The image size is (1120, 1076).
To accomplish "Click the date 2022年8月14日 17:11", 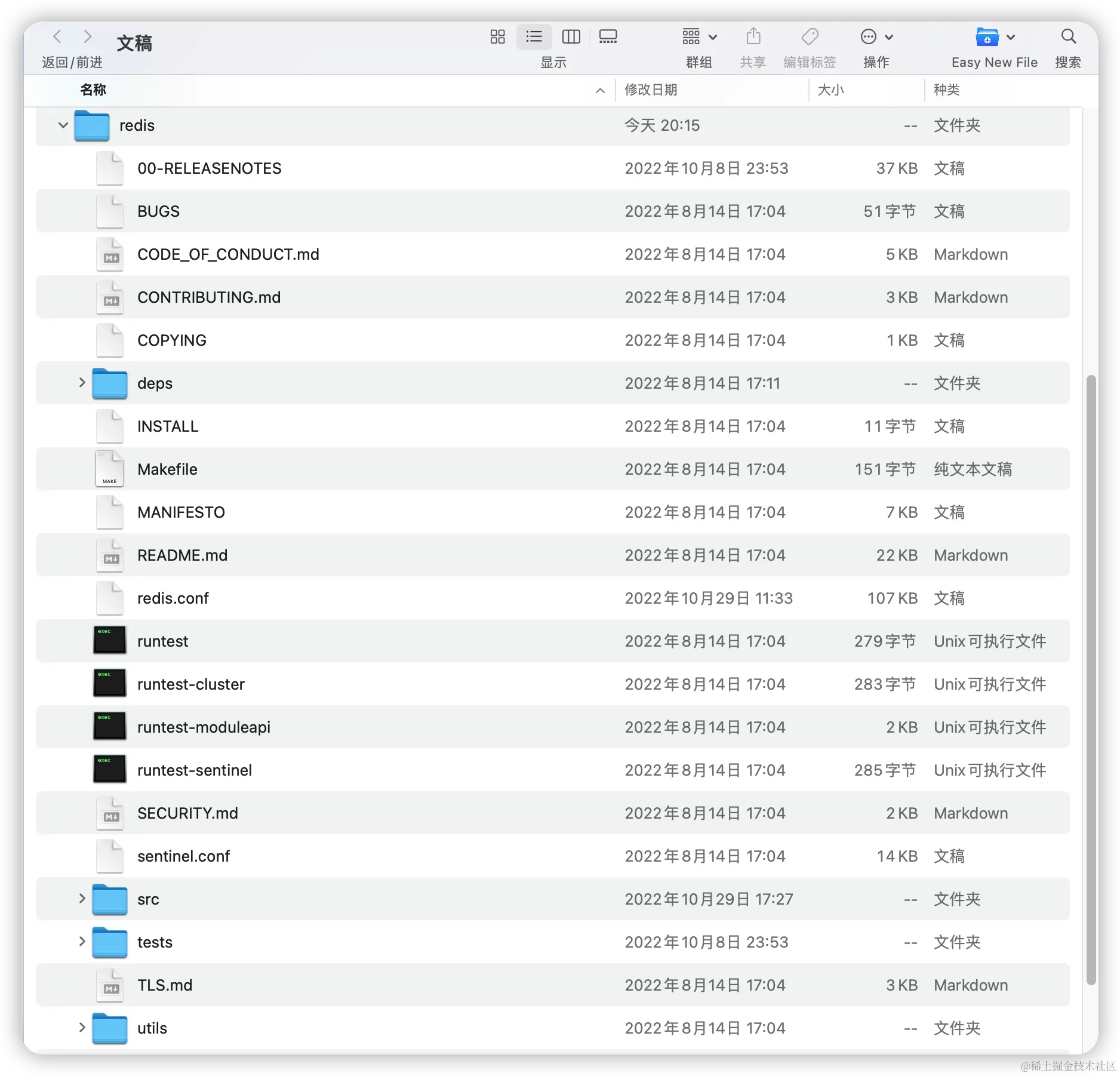I will click(703, 383).
